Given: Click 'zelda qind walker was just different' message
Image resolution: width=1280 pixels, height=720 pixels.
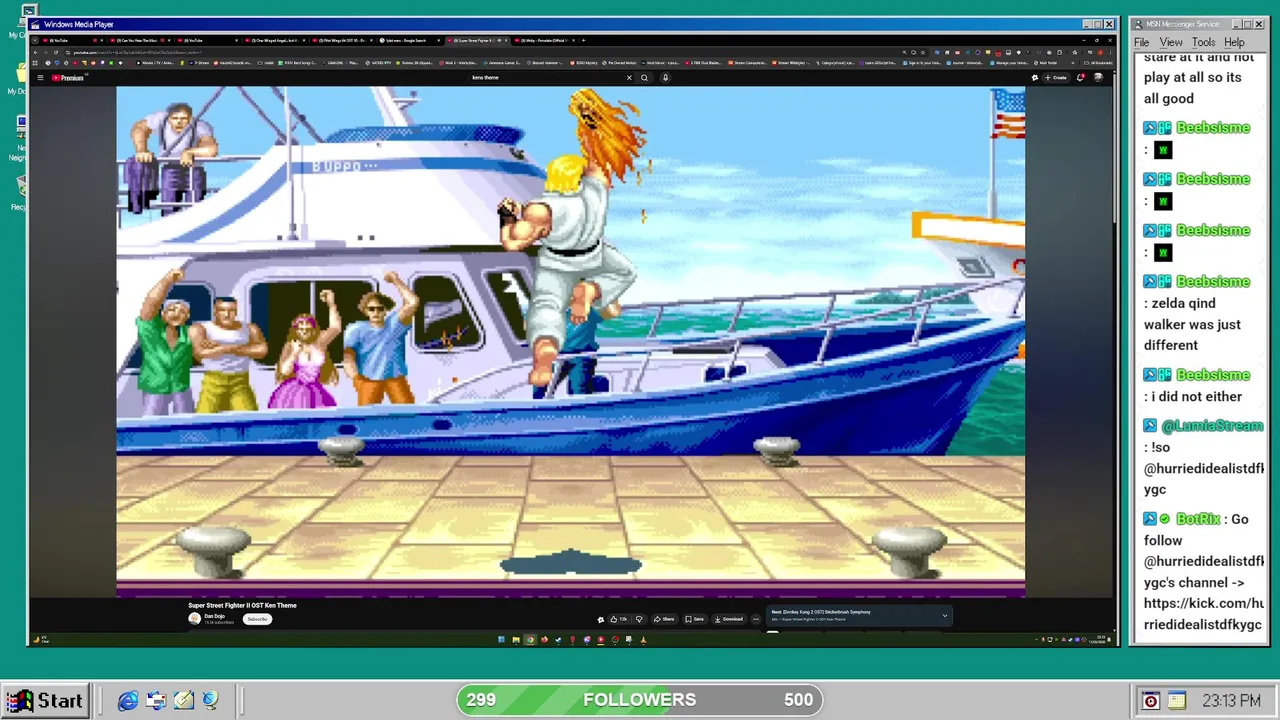Looking at the screenshot, I should click(1193, 324).
